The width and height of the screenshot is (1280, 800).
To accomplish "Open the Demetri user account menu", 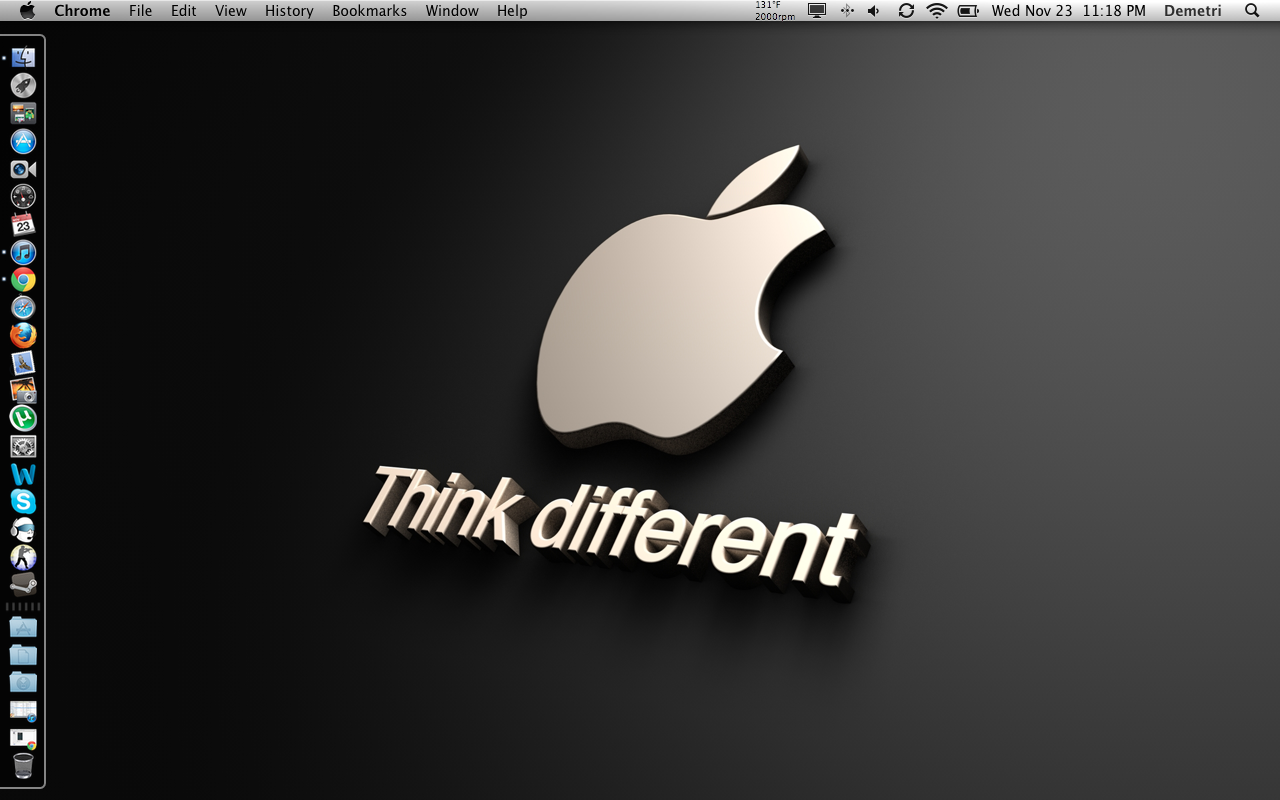I will pos(1193,11).
